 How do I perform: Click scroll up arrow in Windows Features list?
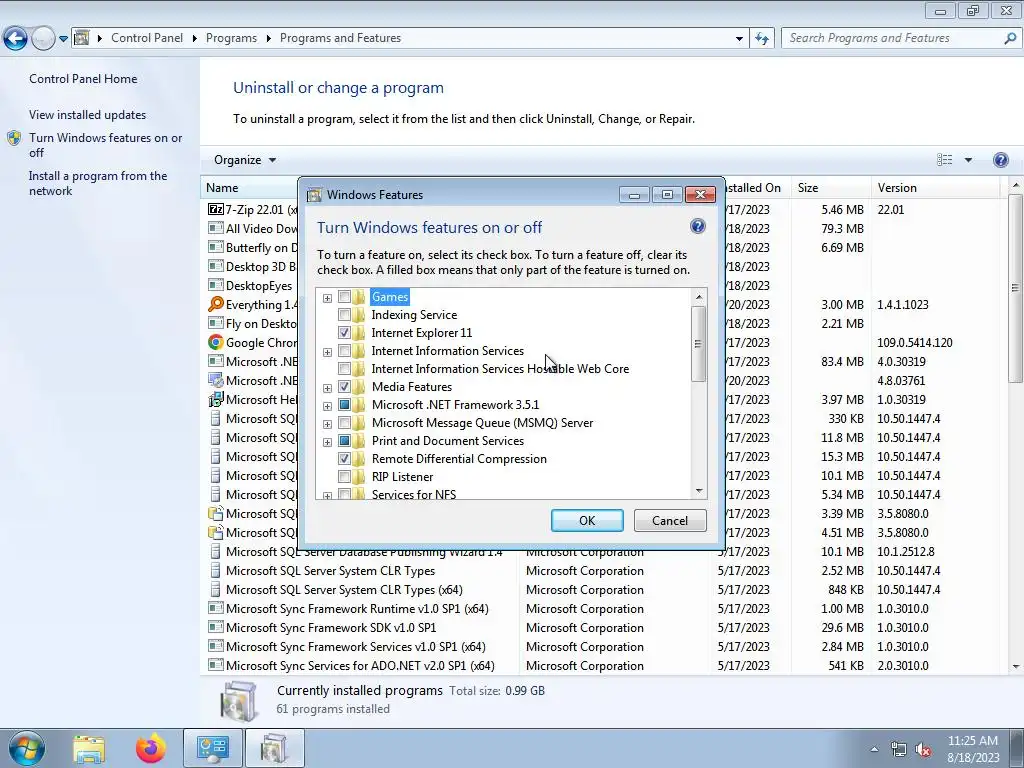(699, 297)
